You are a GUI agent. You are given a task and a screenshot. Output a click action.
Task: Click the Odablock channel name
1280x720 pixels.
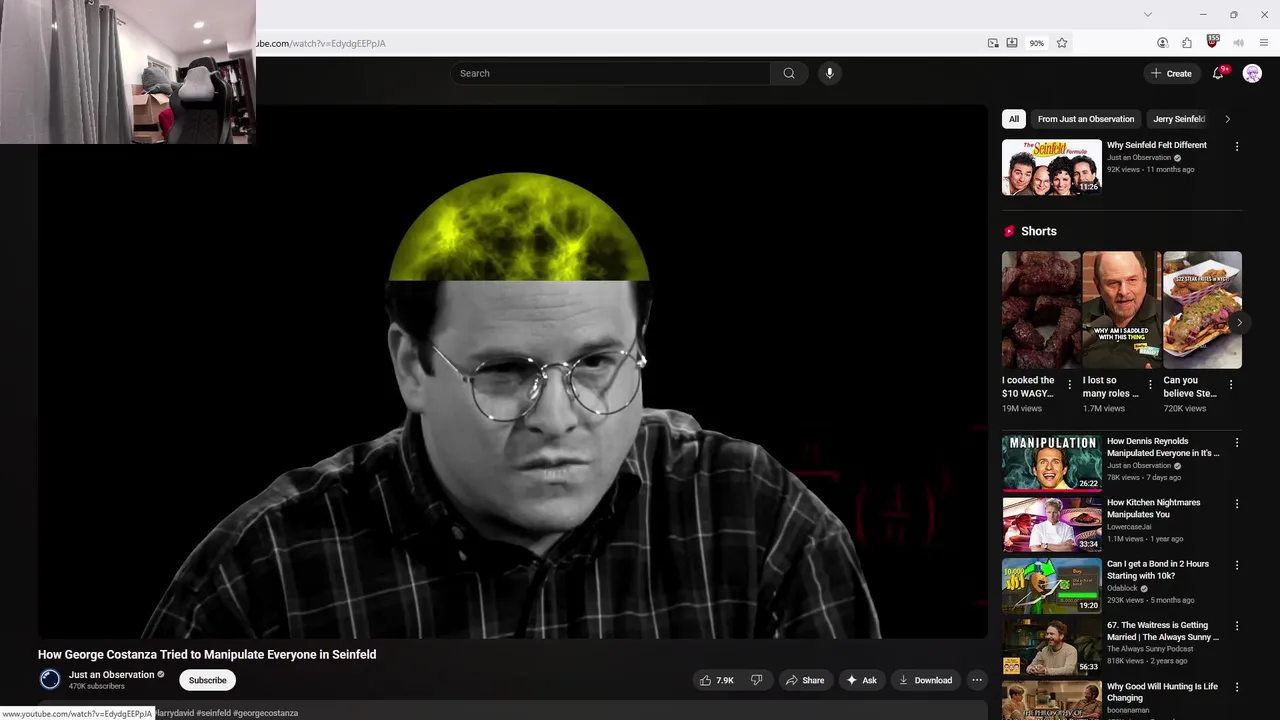[1124, 588]
